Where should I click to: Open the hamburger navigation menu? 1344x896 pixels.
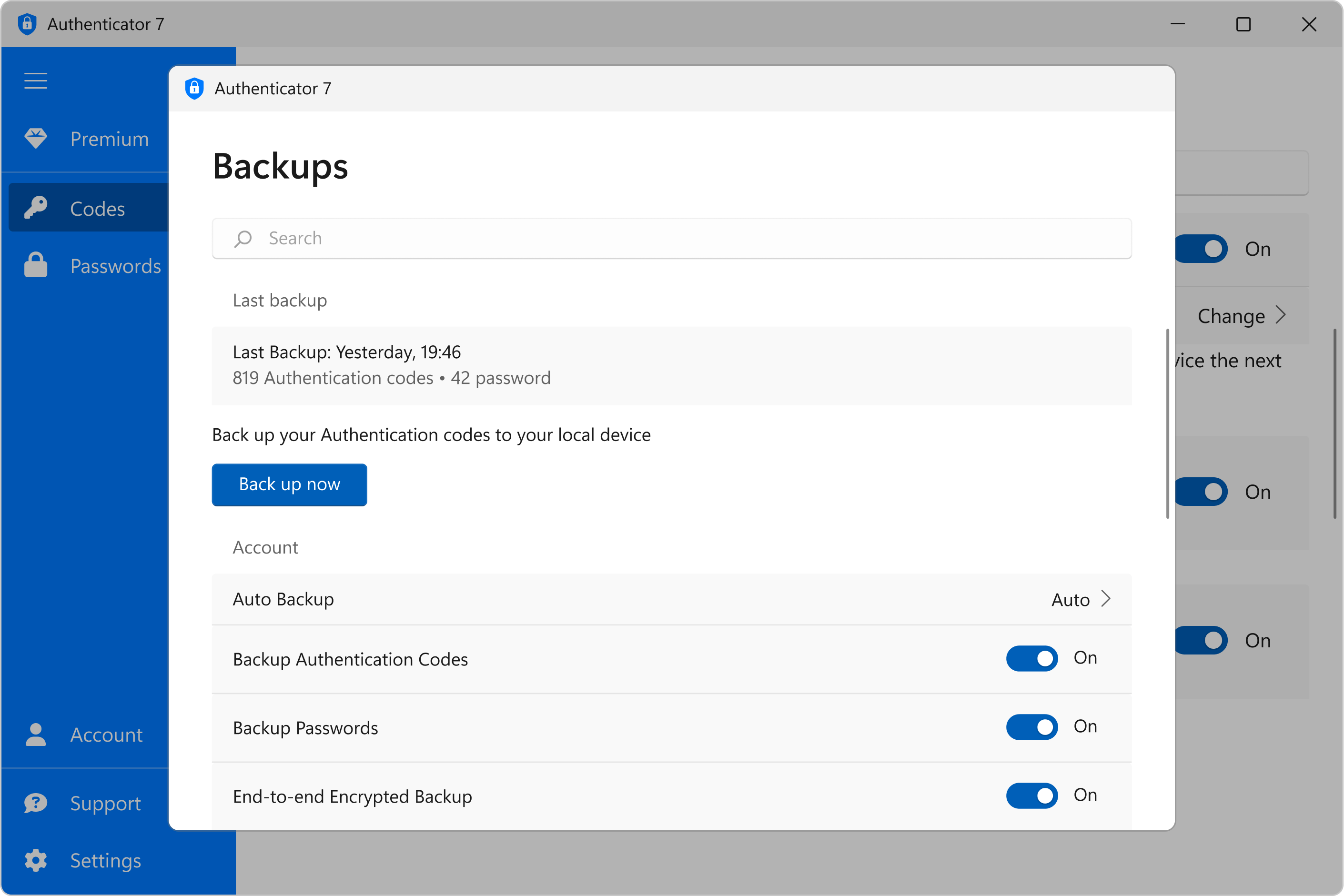point(35,81)
